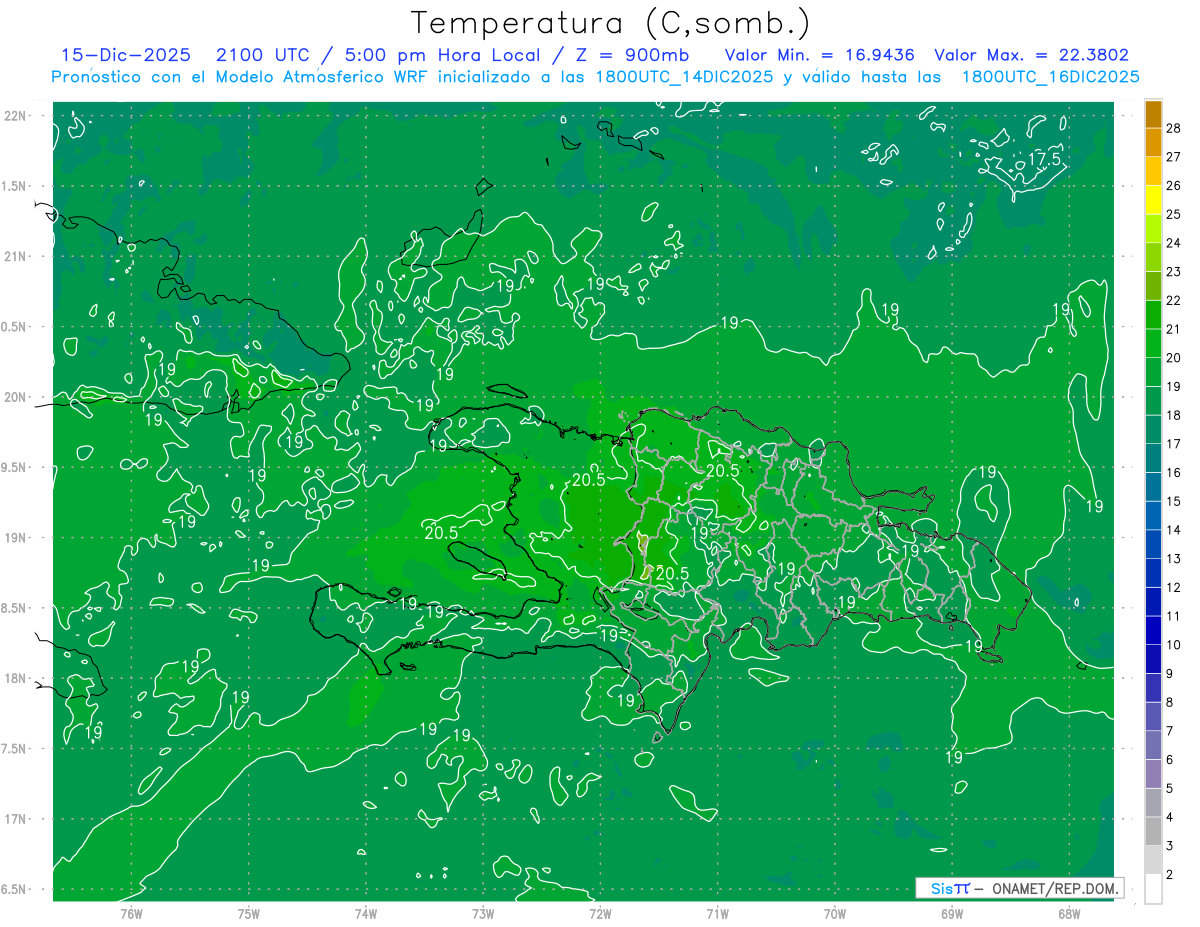
Task: Click the yellow legend swatch between 25 and 26
Action: tap(1154, 200)
